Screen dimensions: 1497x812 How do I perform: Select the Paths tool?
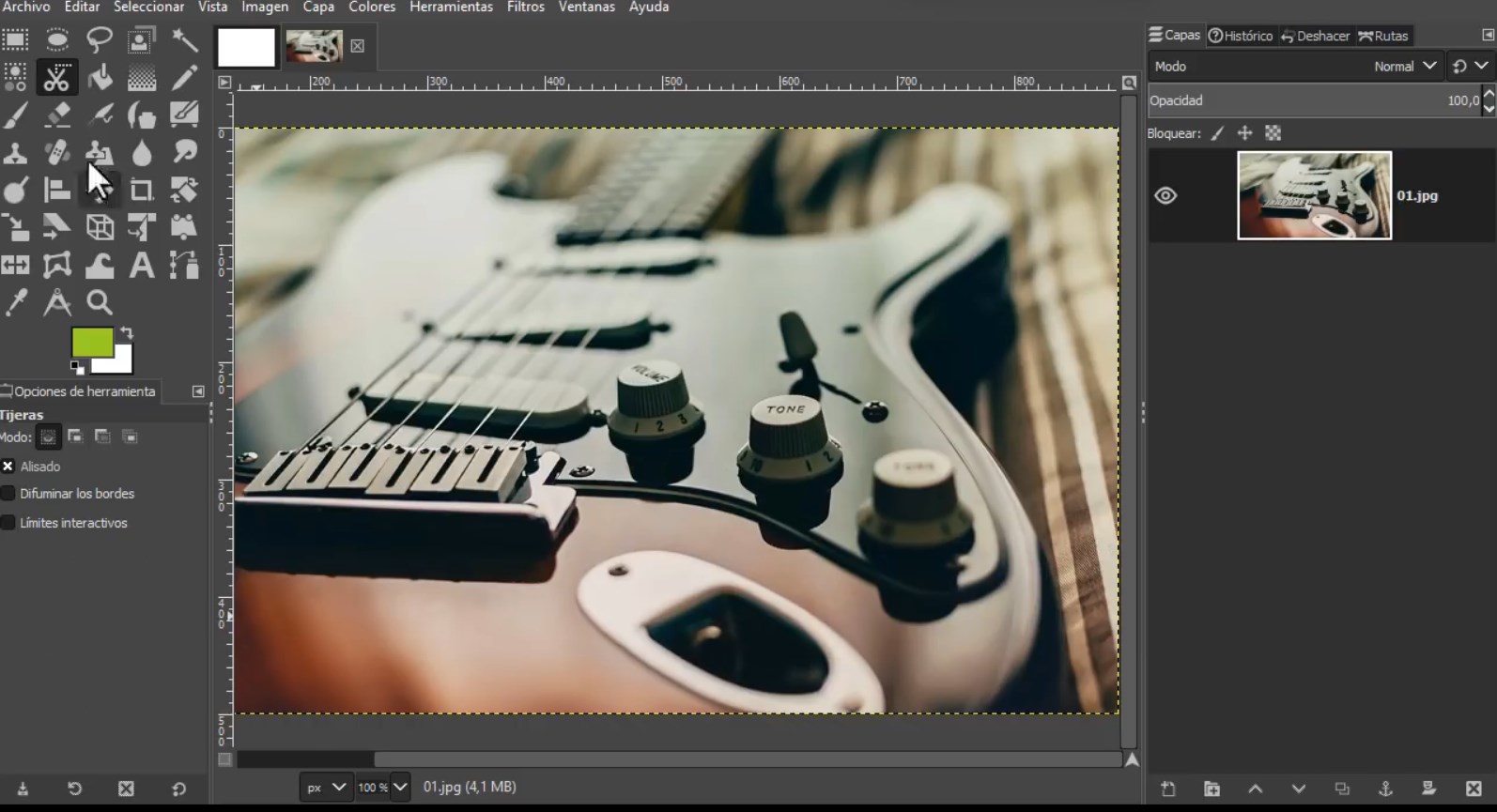(x=184, y=265)
